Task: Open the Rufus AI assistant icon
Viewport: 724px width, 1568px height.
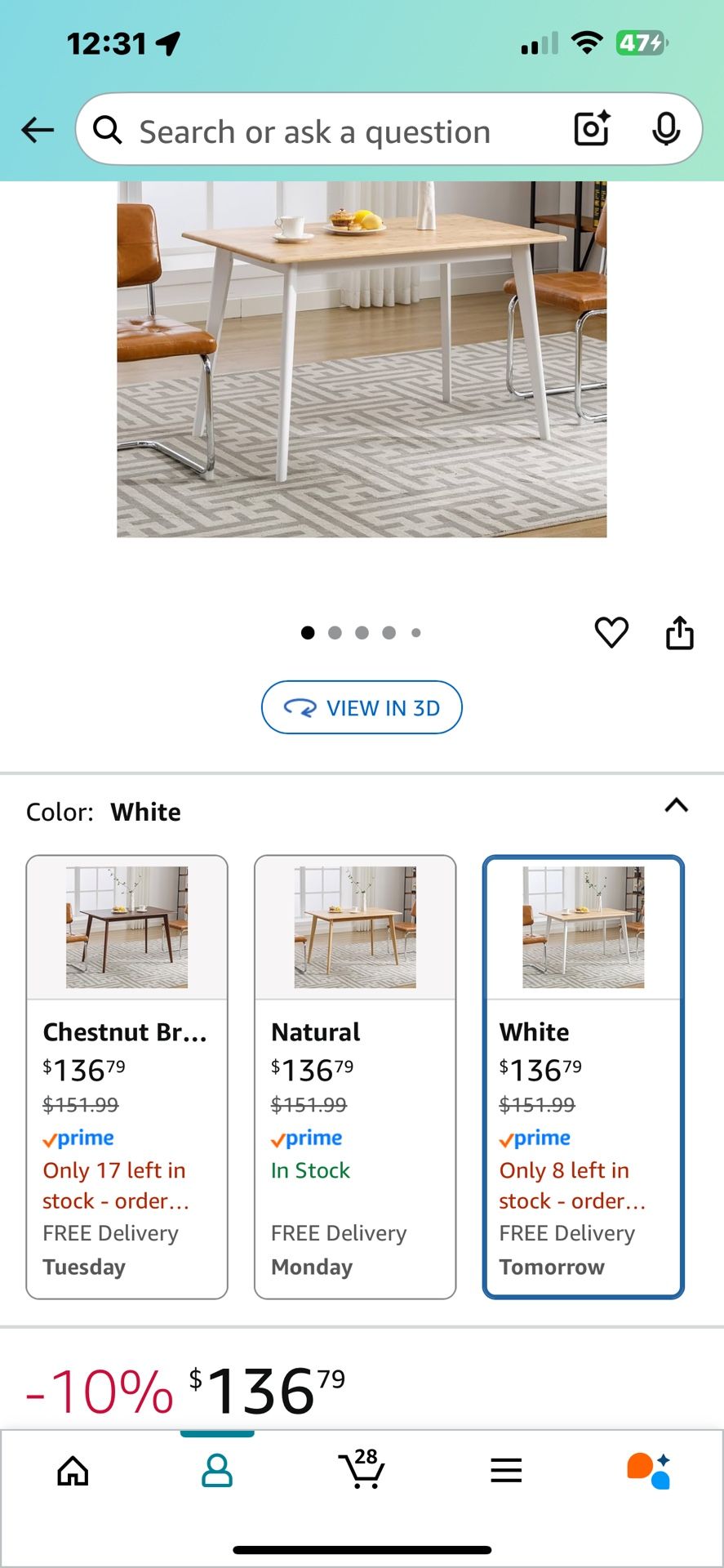Action: click(649, 1472)
